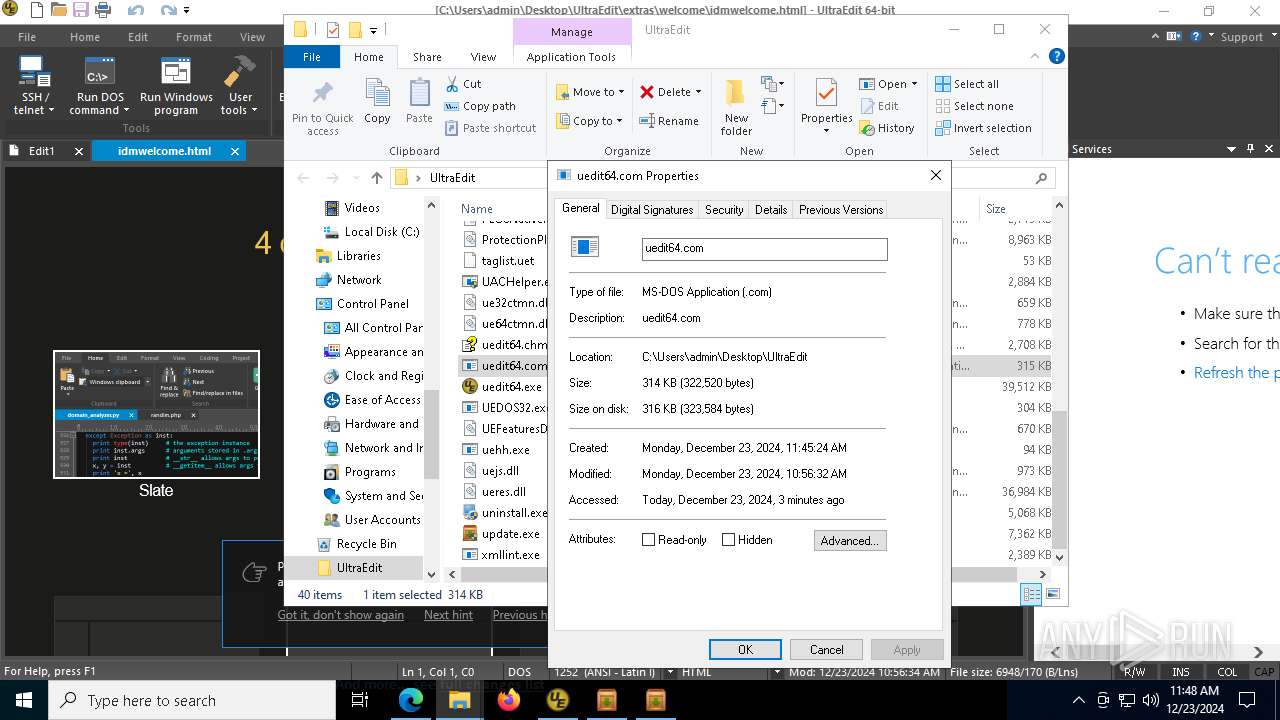1280x720 pixels.
Task: Open User tools dropdown in UltraEdit
Action: (254, 111)
